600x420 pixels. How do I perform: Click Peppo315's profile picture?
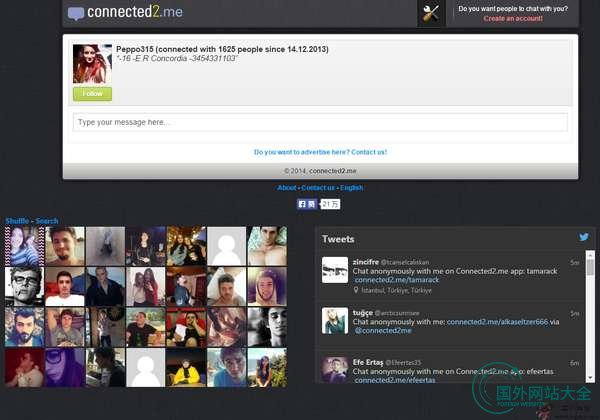[x=92, y=63]
